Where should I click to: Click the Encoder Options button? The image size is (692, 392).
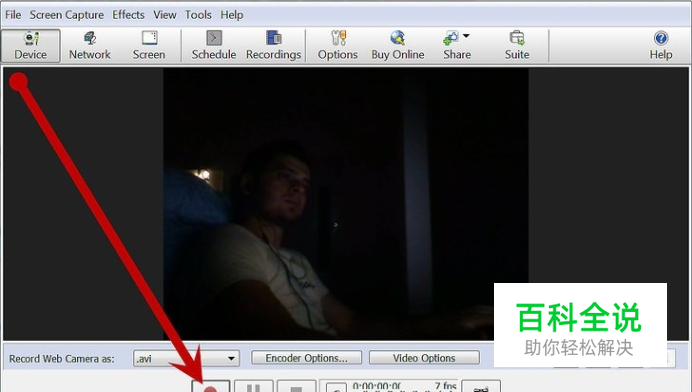pos(306,358)
